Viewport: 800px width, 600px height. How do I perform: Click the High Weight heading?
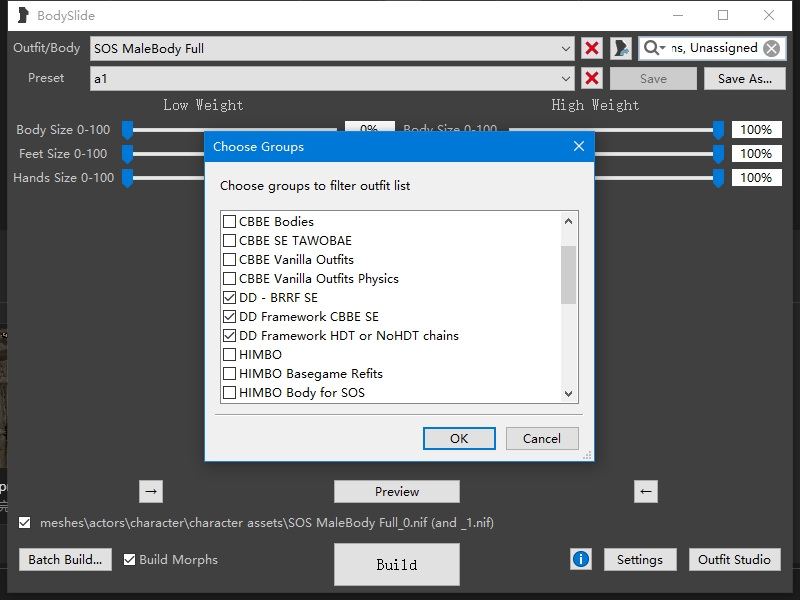point(595,105)
